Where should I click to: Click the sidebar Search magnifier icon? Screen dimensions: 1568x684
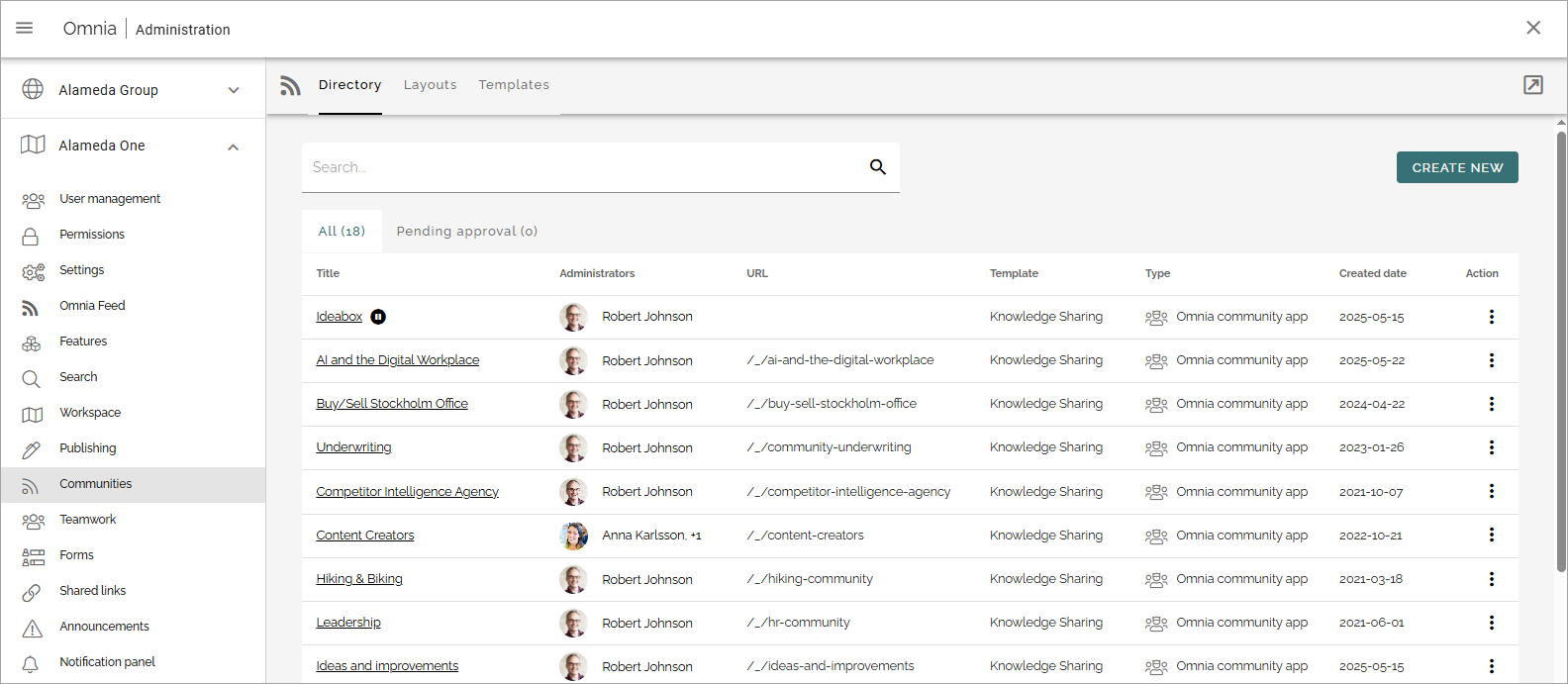click(32, 378)
